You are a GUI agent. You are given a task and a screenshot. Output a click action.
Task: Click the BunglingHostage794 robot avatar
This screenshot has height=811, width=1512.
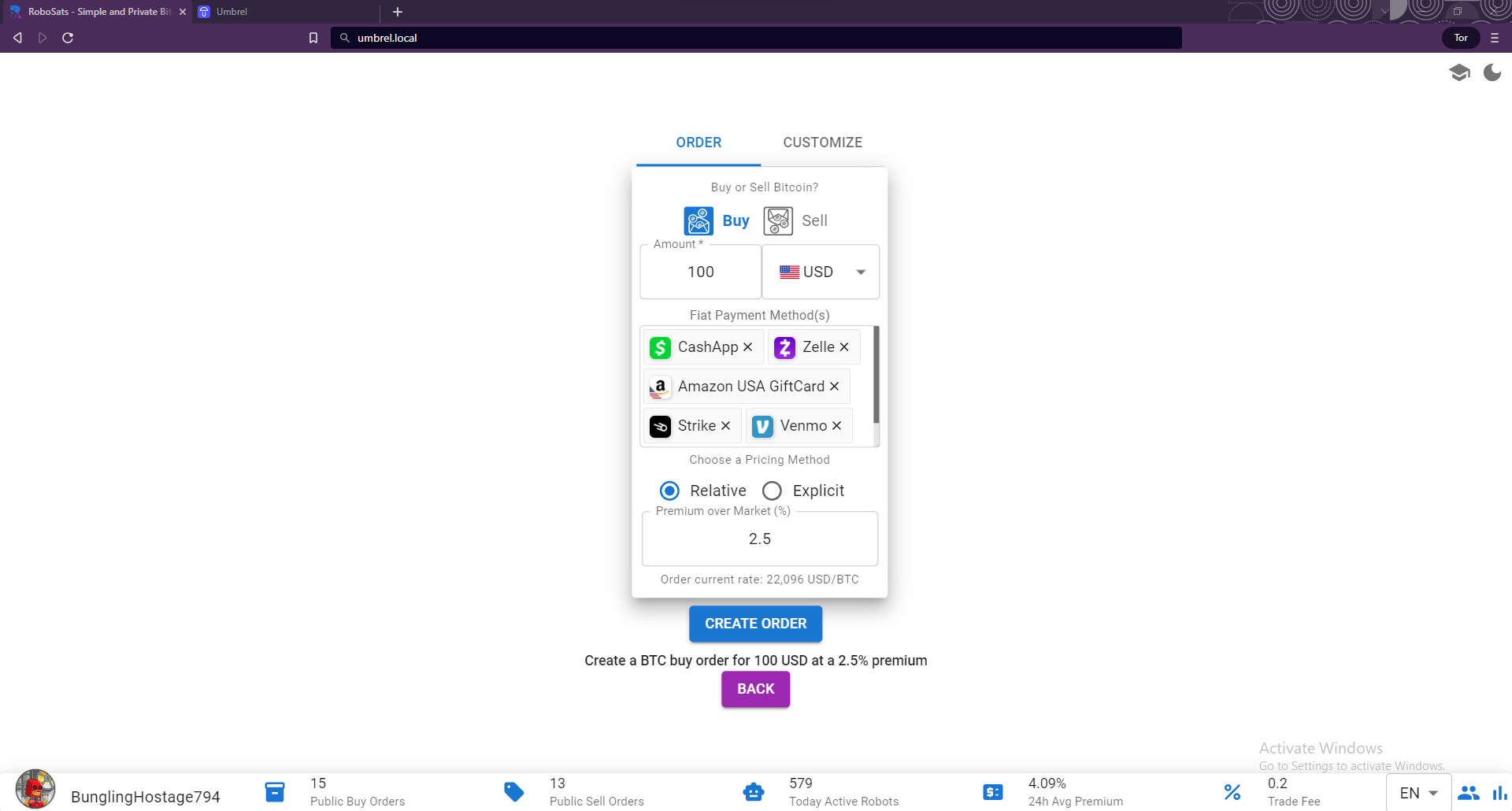click(x=35, y=790)
